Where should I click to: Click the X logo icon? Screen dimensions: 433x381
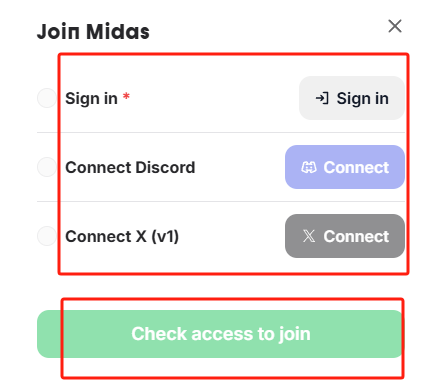click(309, 236)
